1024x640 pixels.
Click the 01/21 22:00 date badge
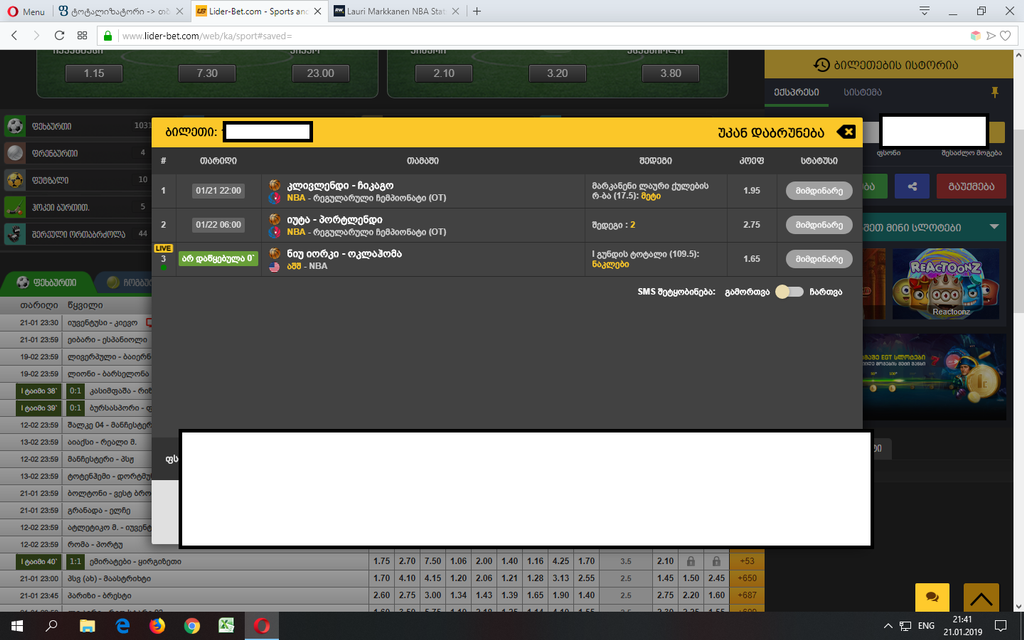[x=218, y=191]
